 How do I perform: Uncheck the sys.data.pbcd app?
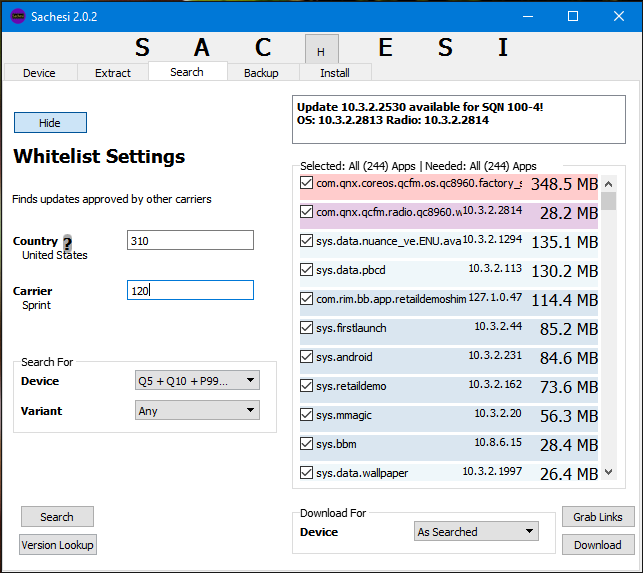point(306,269)
